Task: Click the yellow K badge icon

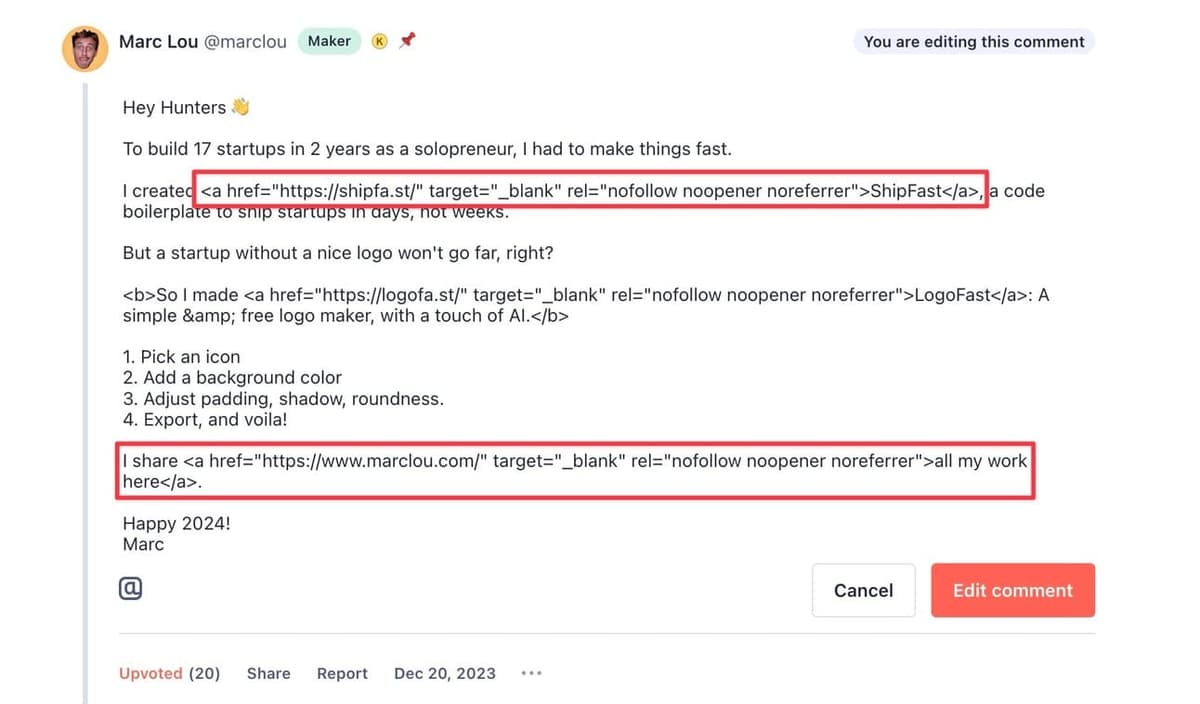Action: 379,42
